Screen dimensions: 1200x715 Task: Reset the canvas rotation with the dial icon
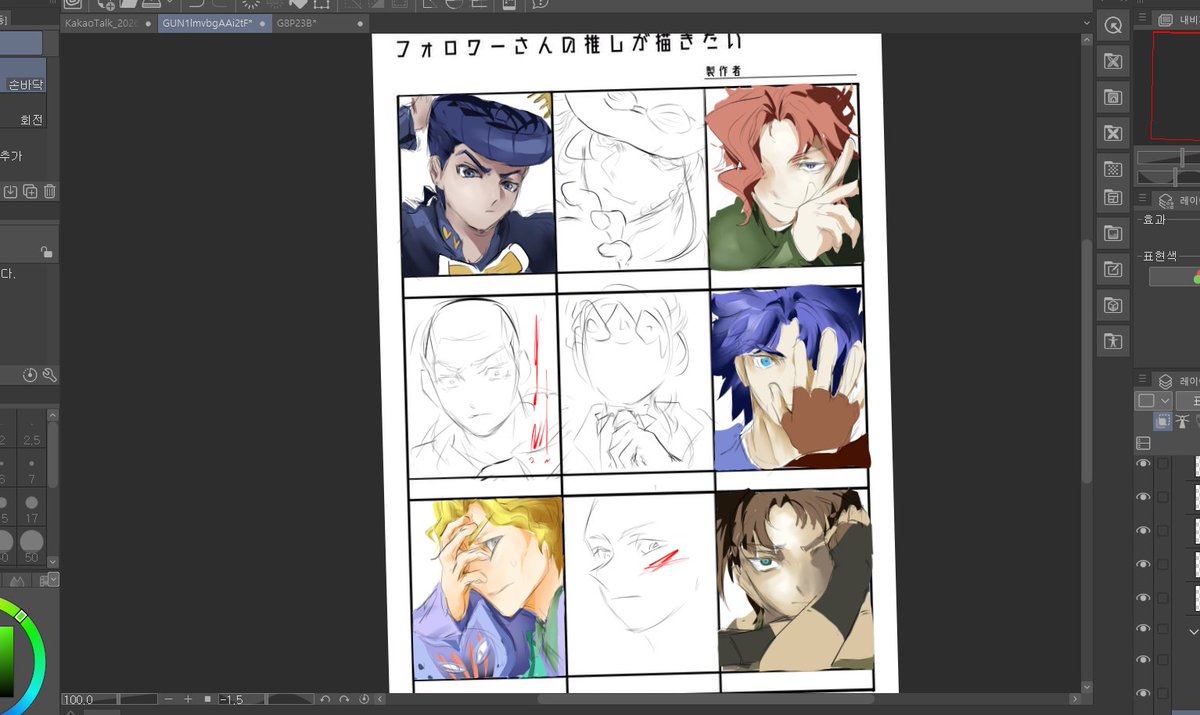click(363, 699)
